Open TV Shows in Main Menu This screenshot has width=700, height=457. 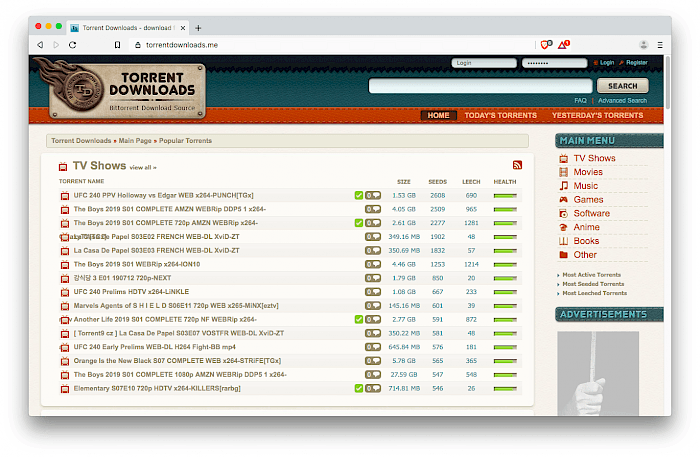(x=594, y=158)
